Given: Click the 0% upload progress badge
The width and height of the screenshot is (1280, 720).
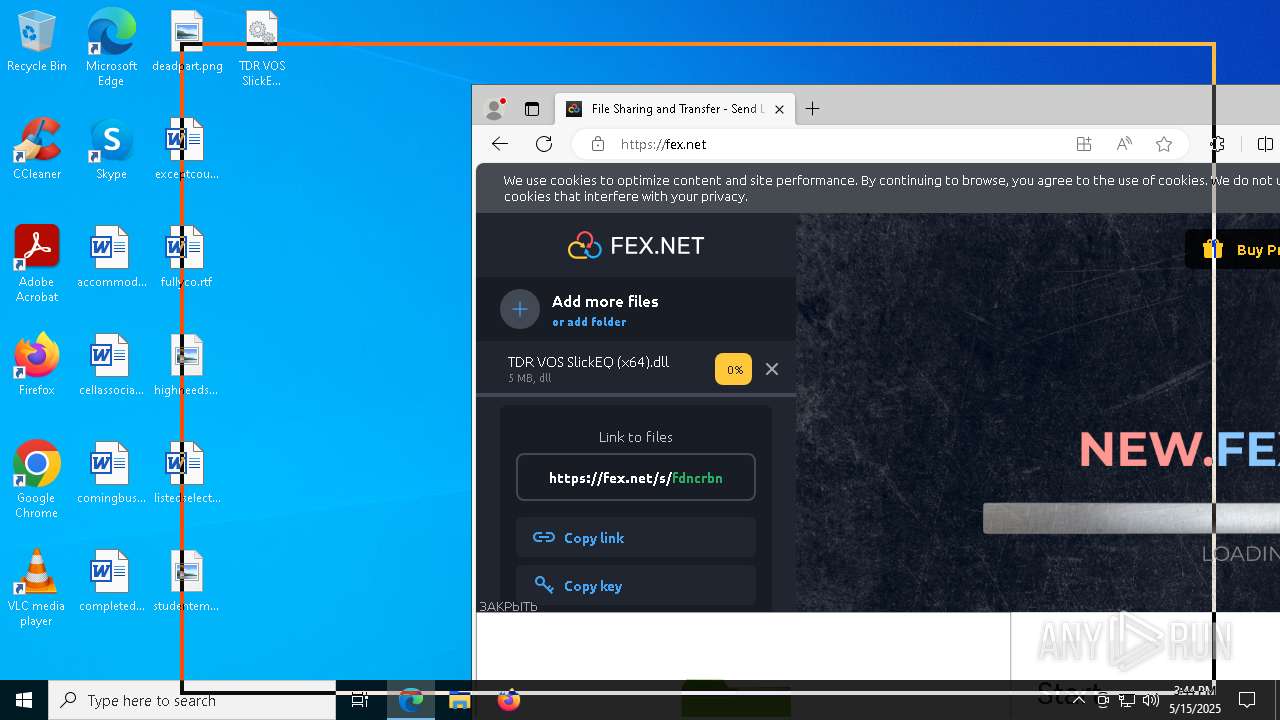Looking at the screenshot, I should (x=733, y=369).
